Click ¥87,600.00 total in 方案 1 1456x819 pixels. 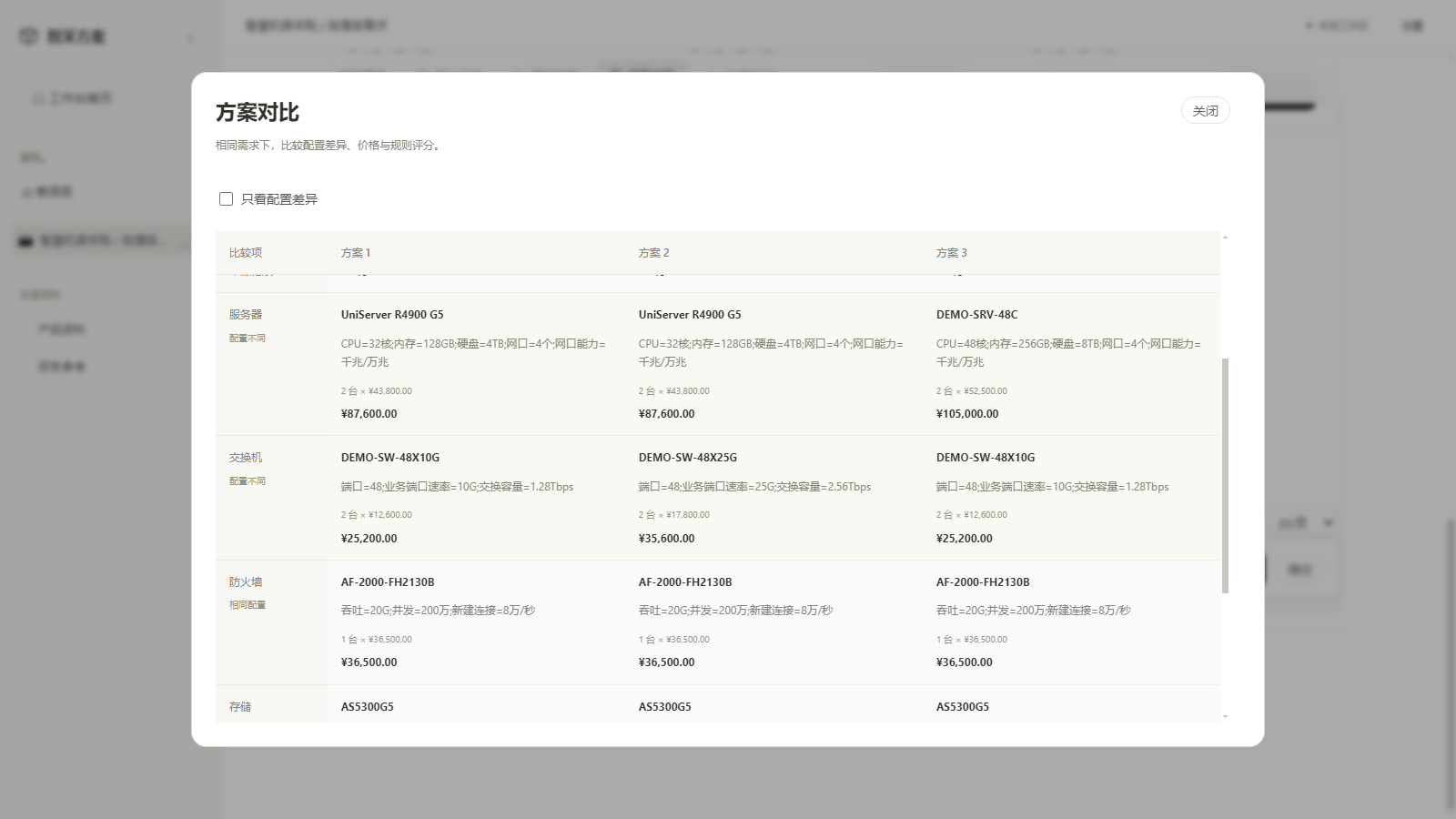369,414
